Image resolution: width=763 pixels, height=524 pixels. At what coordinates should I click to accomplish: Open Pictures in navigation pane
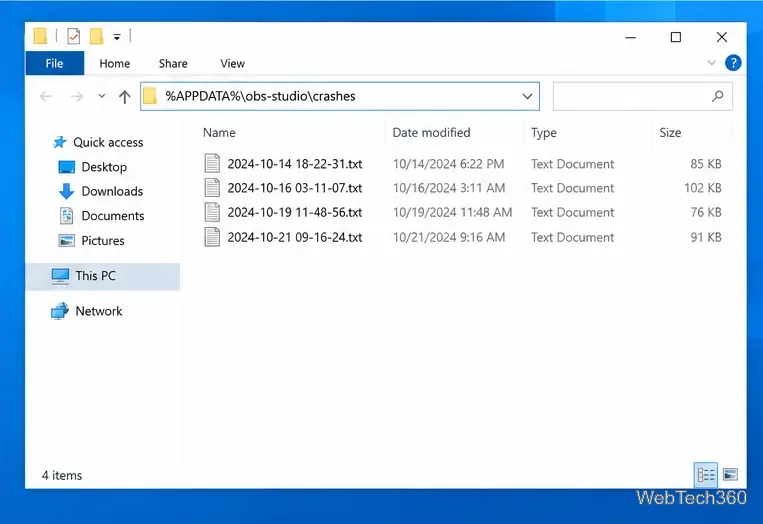point(103,240)
